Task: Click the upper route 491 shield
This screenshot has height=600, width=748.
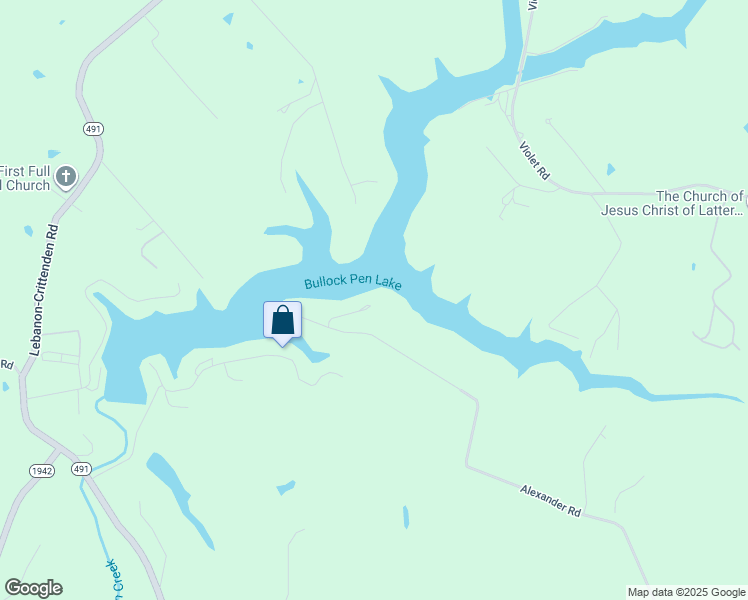Action: [x=93, y=129]
